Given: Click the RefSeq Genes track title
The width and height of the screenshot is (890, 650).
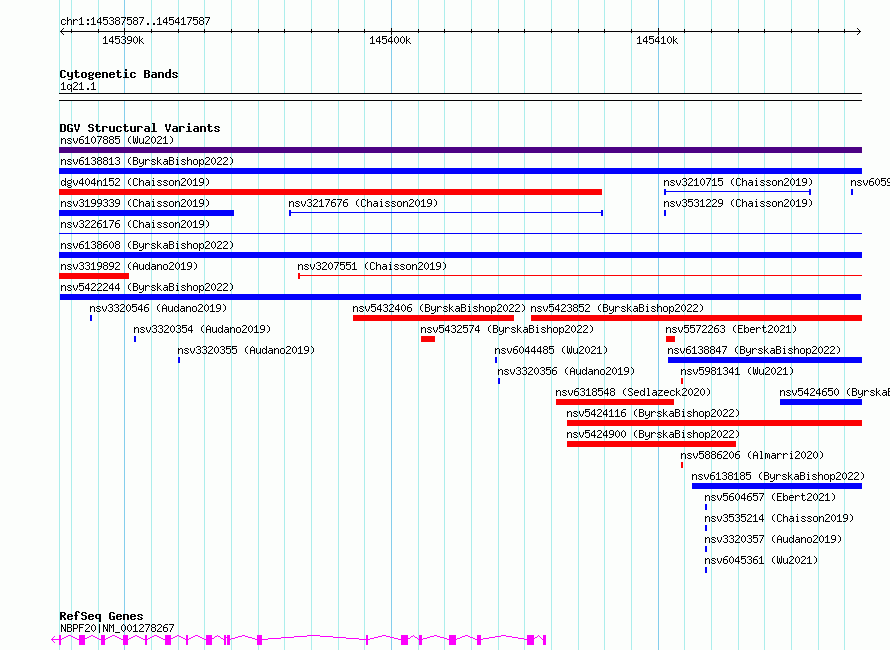Looking at the screenshot, I should pos(101,616).
